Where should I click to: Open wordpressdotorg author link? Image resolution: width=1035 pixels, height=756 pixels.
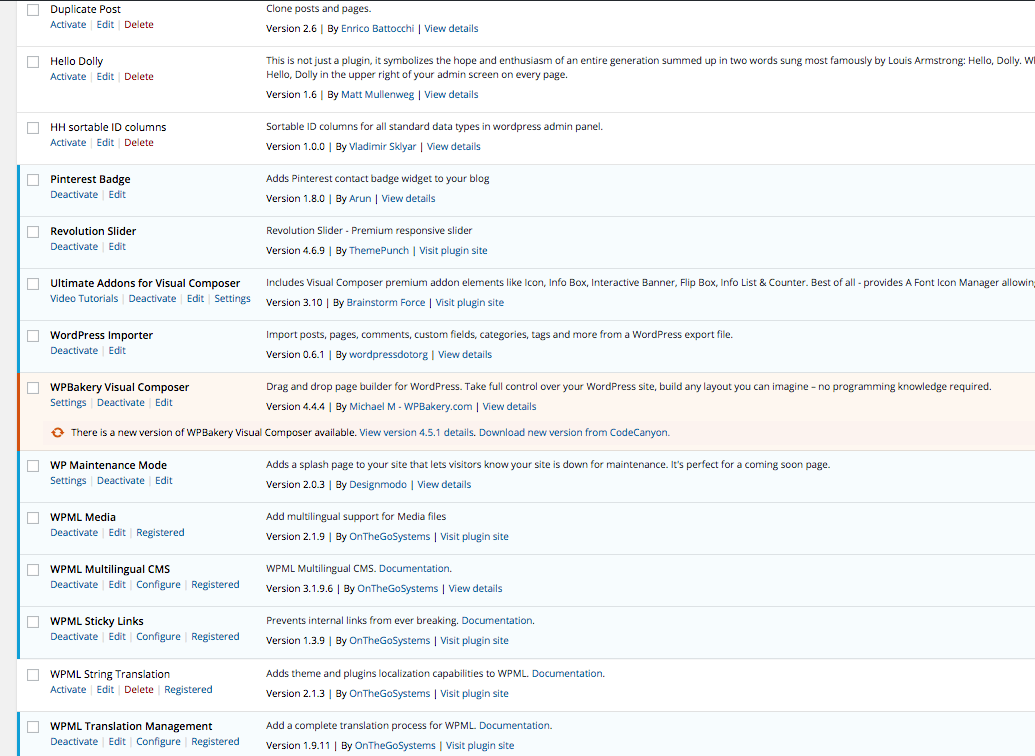pos(388,355)
